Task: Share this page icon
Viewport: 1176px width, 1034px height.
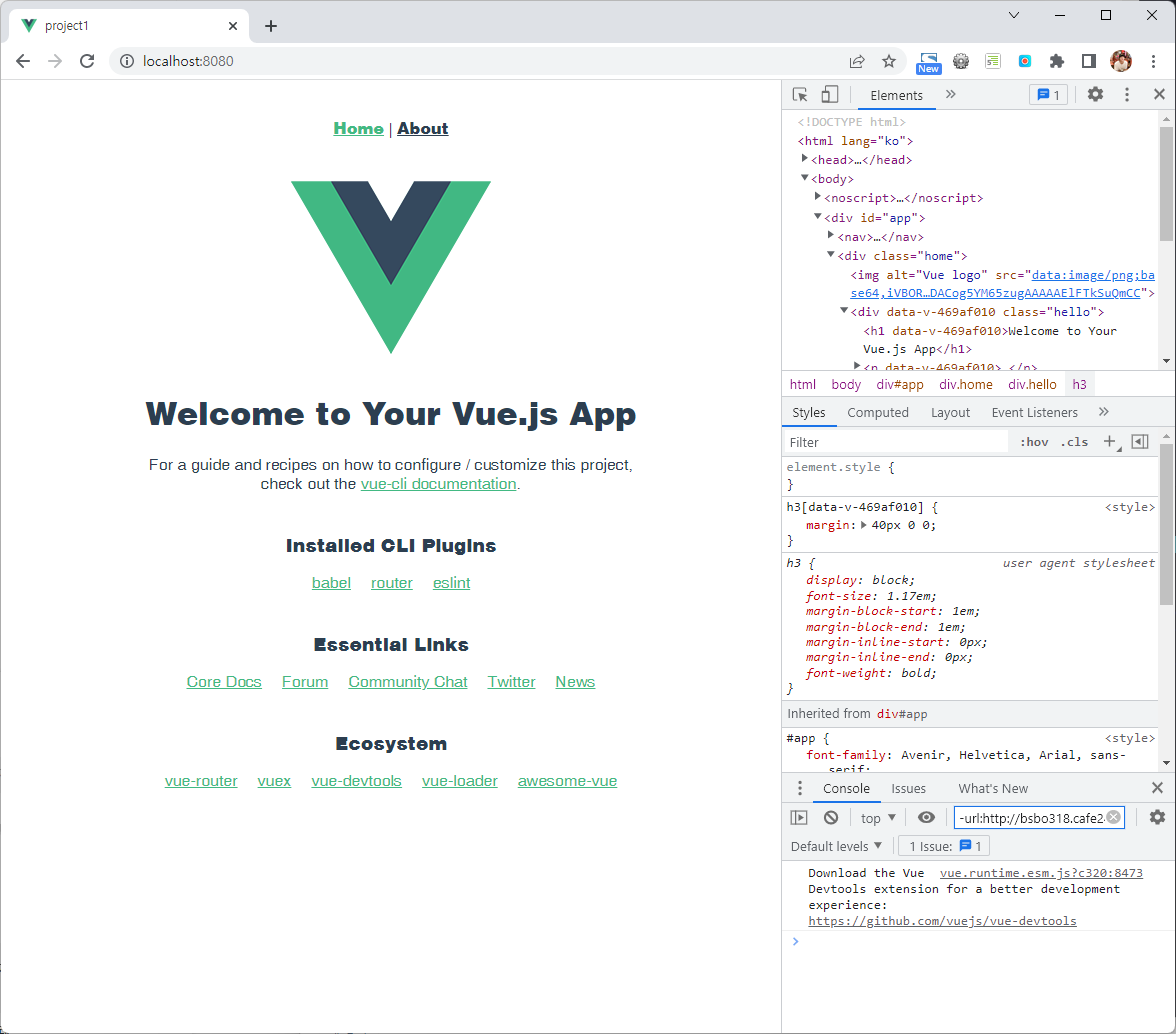Action: coord(856,61)
